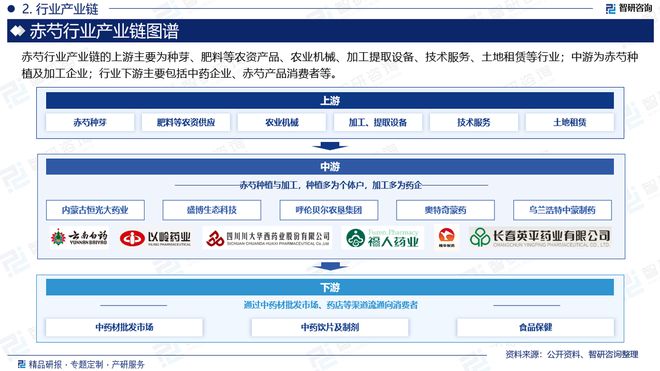Select the 加工、提取设备 box

coord(378,122)
